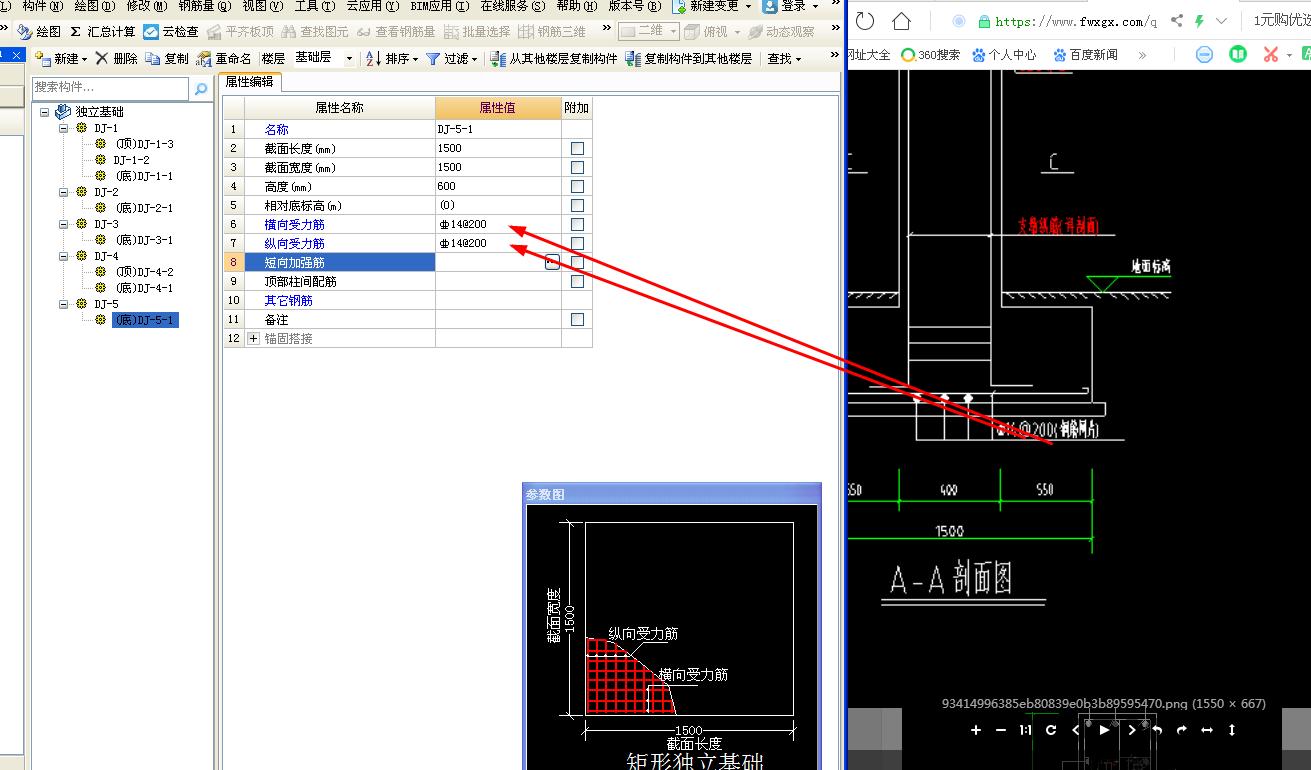Click the browser address bar URL
The height and width of the screenshot is (770, 1311).
1076,21
